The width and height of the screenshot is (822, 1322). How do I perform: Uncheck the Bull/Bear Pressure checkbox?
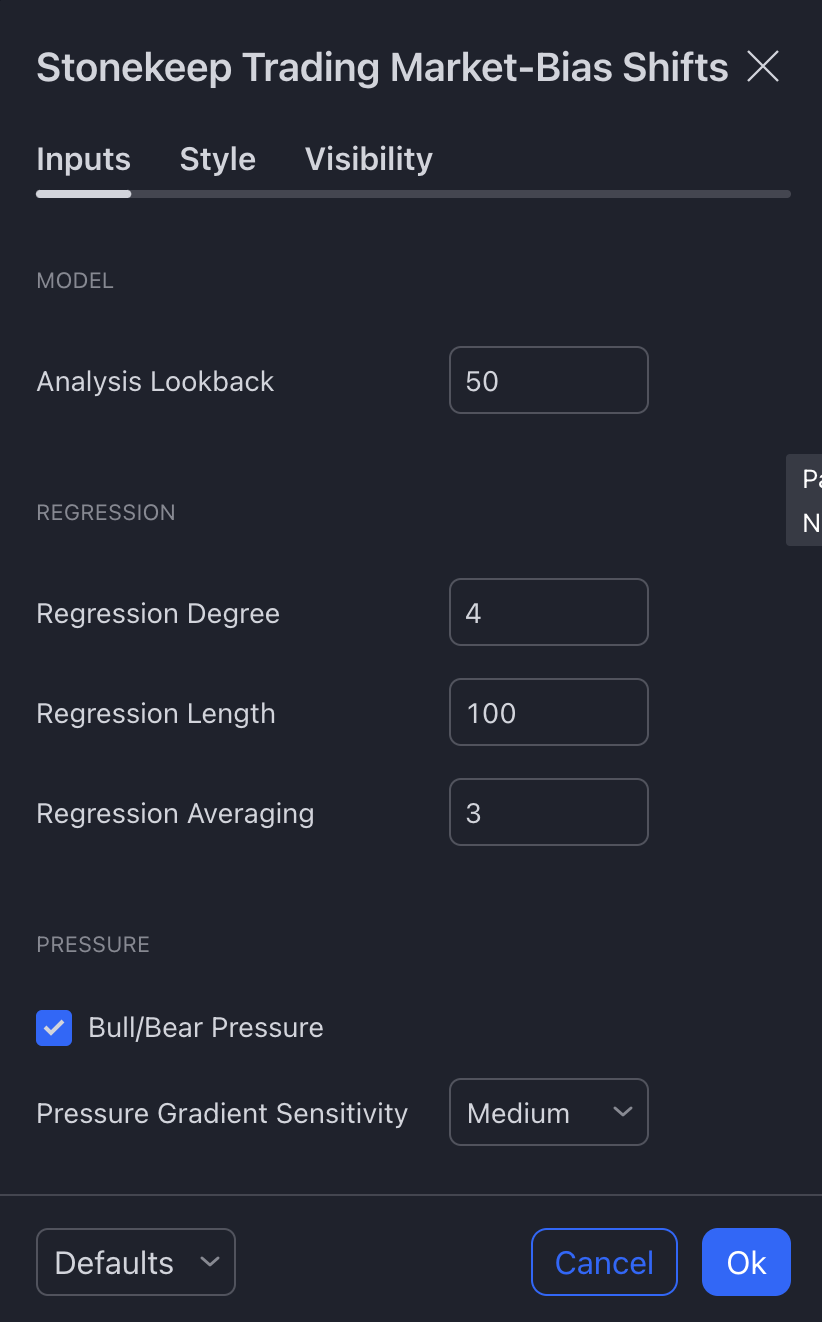(54, 1027)
